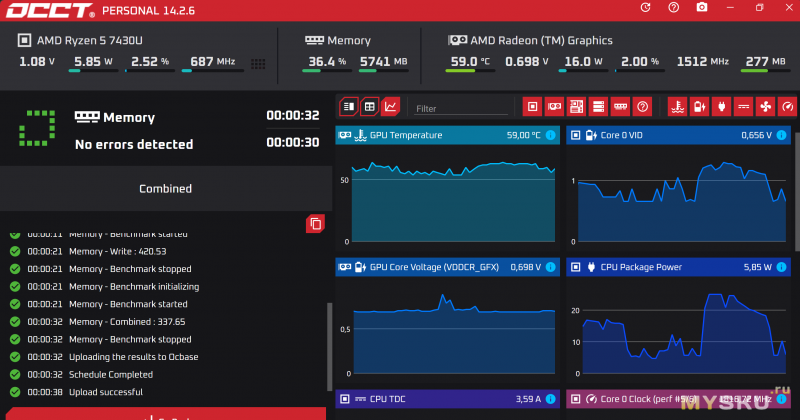This screenshot has height=420, width=800.
Task: Switch monitoring to table view layout
Action: (x=369, y=106)
